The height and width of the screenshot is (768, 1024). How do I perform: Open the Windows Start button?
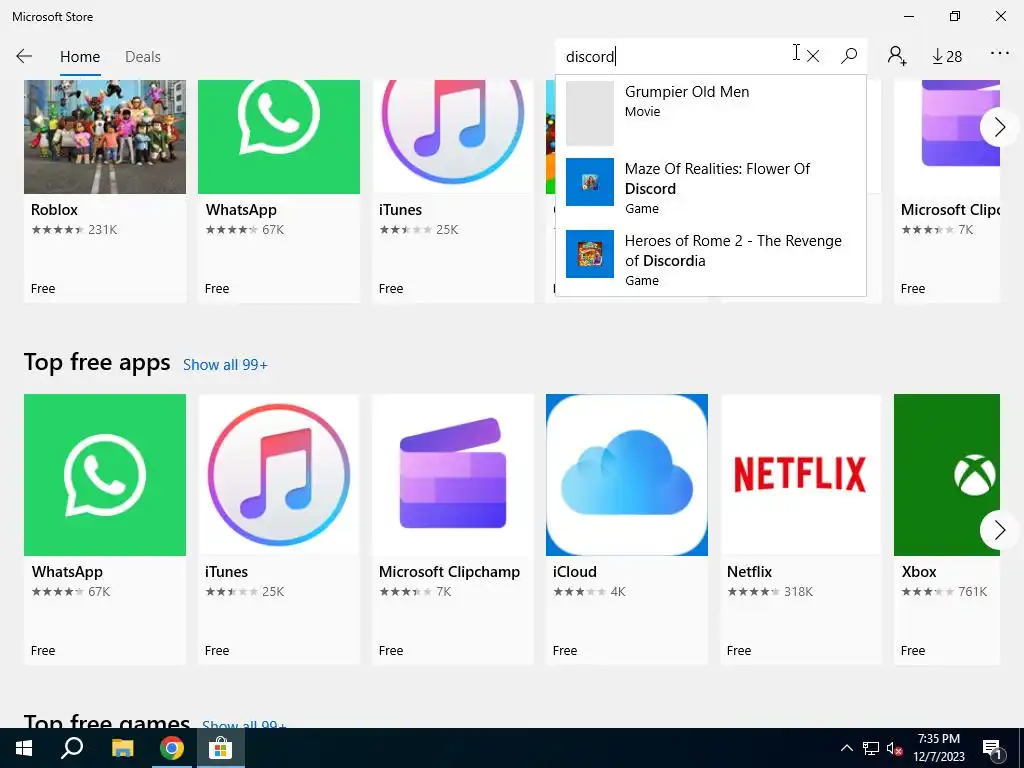pyautogui.click(x=24, y=748)
